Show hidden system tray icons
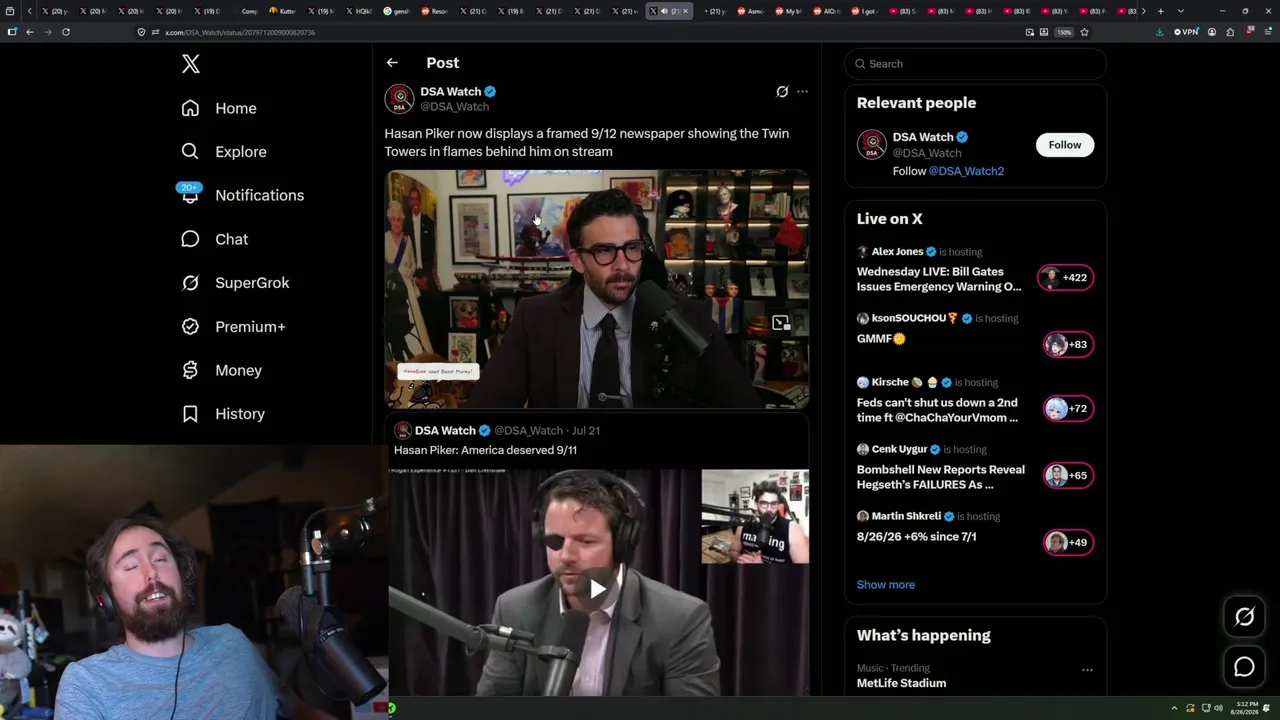Image resolution: width=1280 pixels, height=720 pixels. 1175,708
